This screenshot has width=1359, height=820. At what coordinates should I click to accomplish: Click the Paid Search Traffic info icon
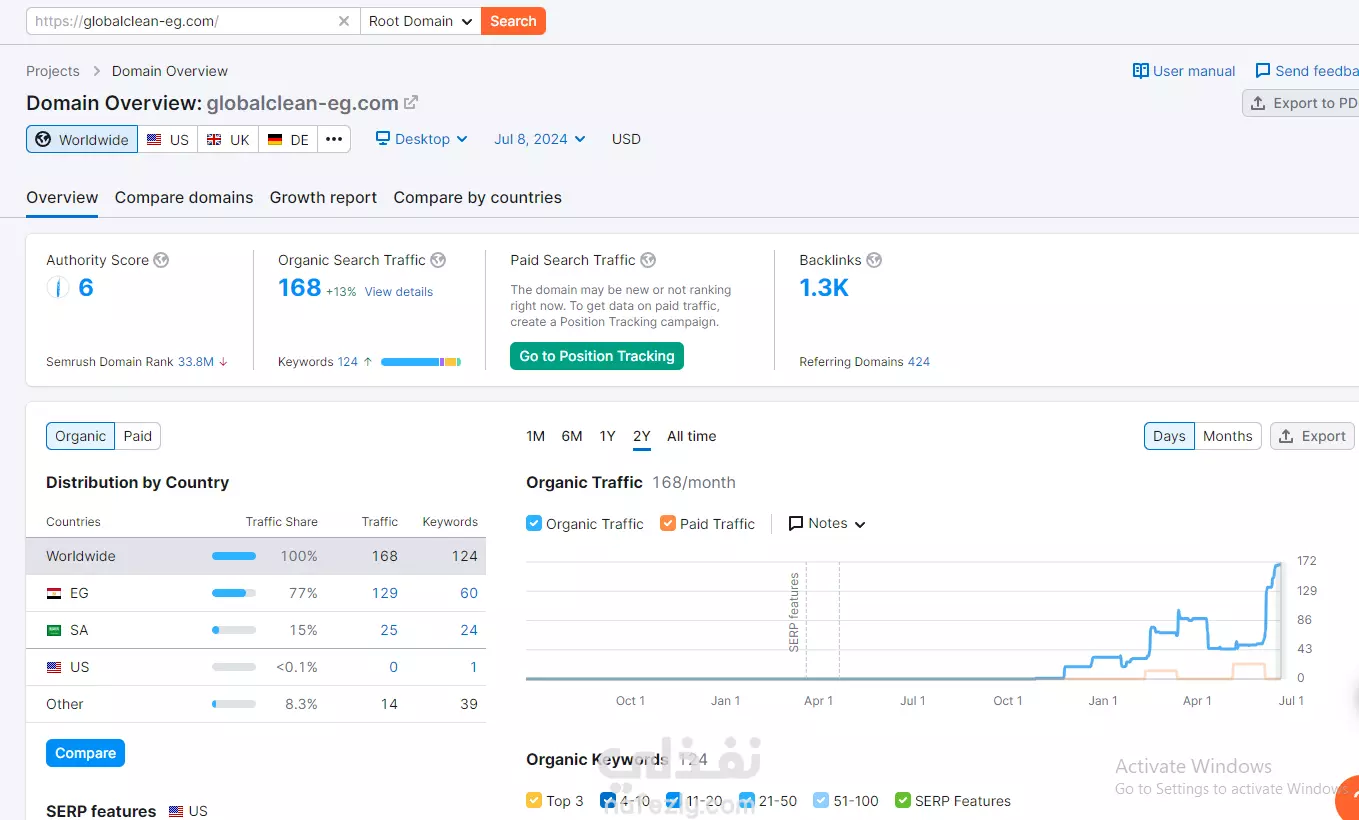coord(648,260)
